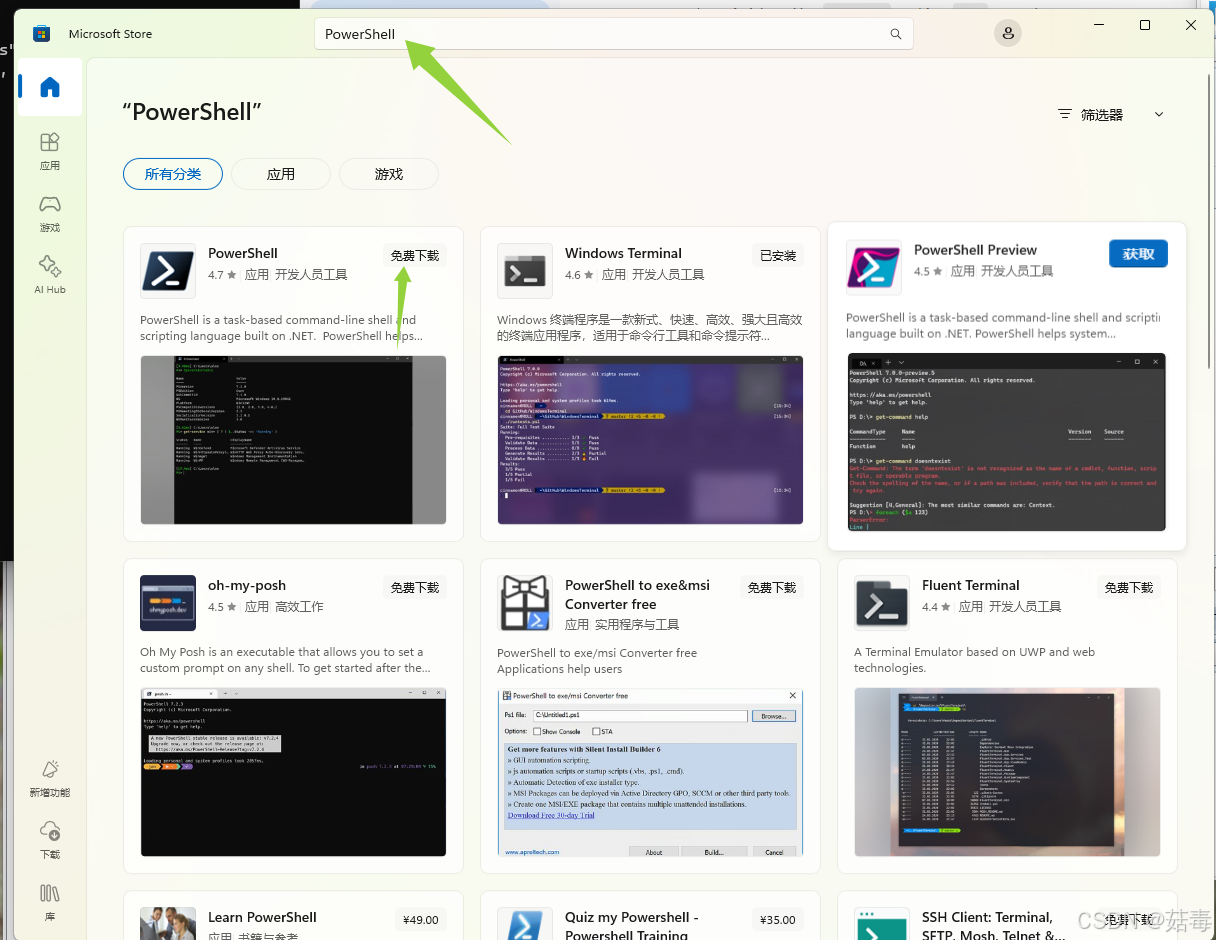
Task: Click the PowerShell card 4.7 rating
Action: click(x=222, y=274)
